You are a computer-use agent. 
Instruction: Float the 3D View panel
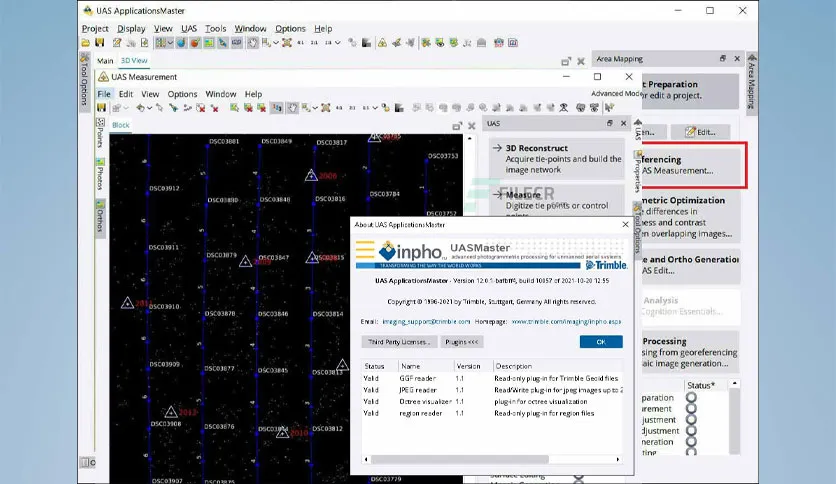point(566,61)
